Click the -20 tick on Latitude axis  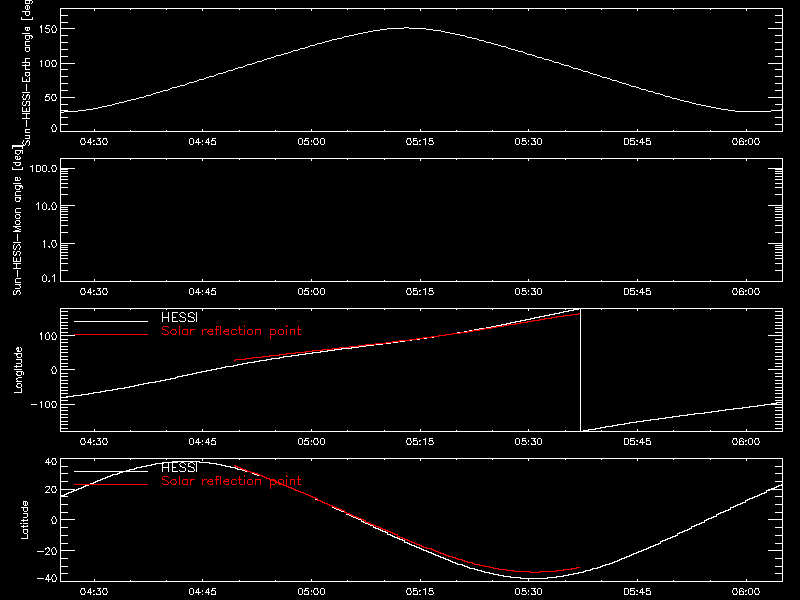[47, 551]
